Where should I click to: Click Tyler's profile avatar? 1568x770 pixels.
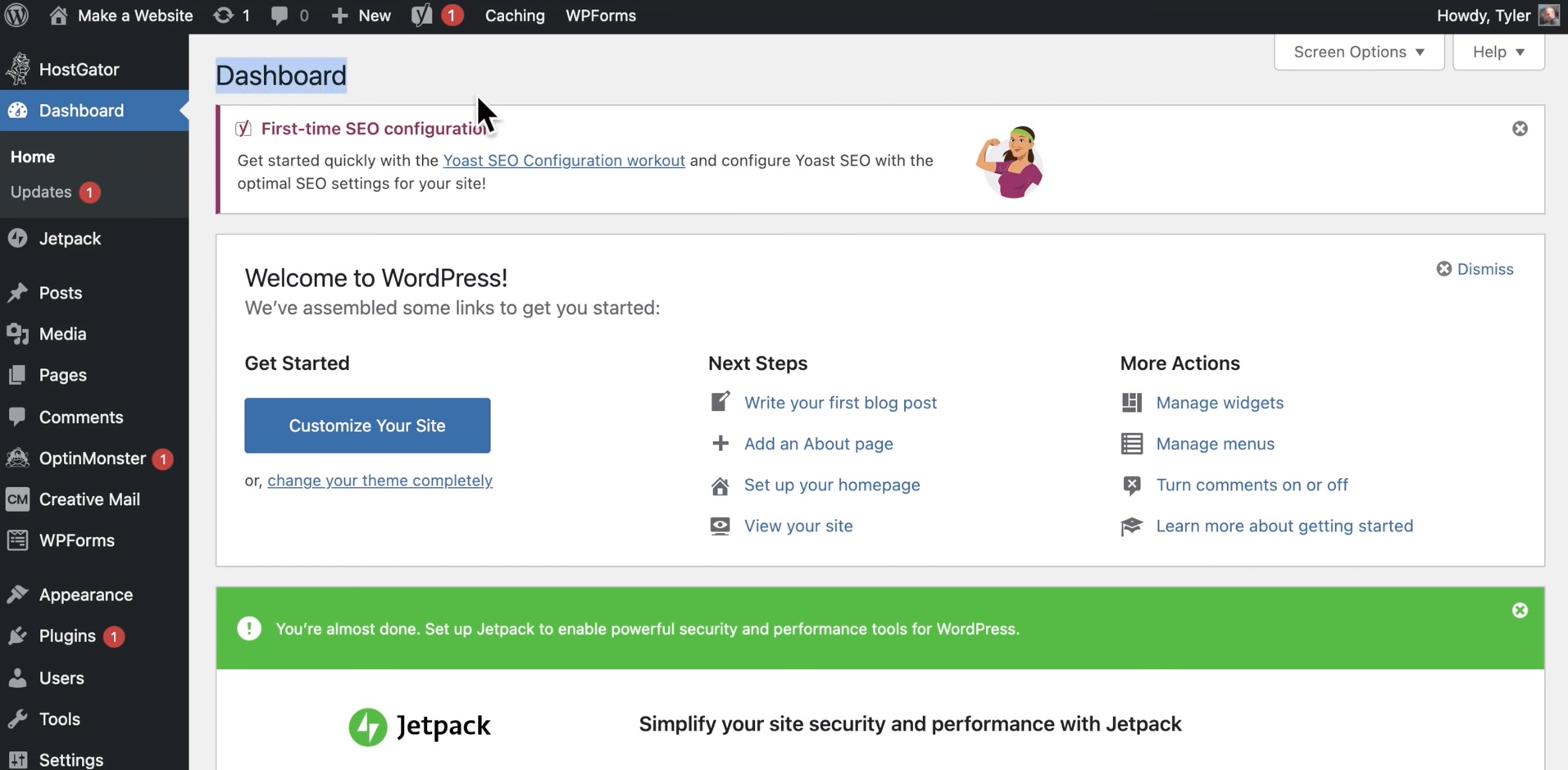point(1548,15)
